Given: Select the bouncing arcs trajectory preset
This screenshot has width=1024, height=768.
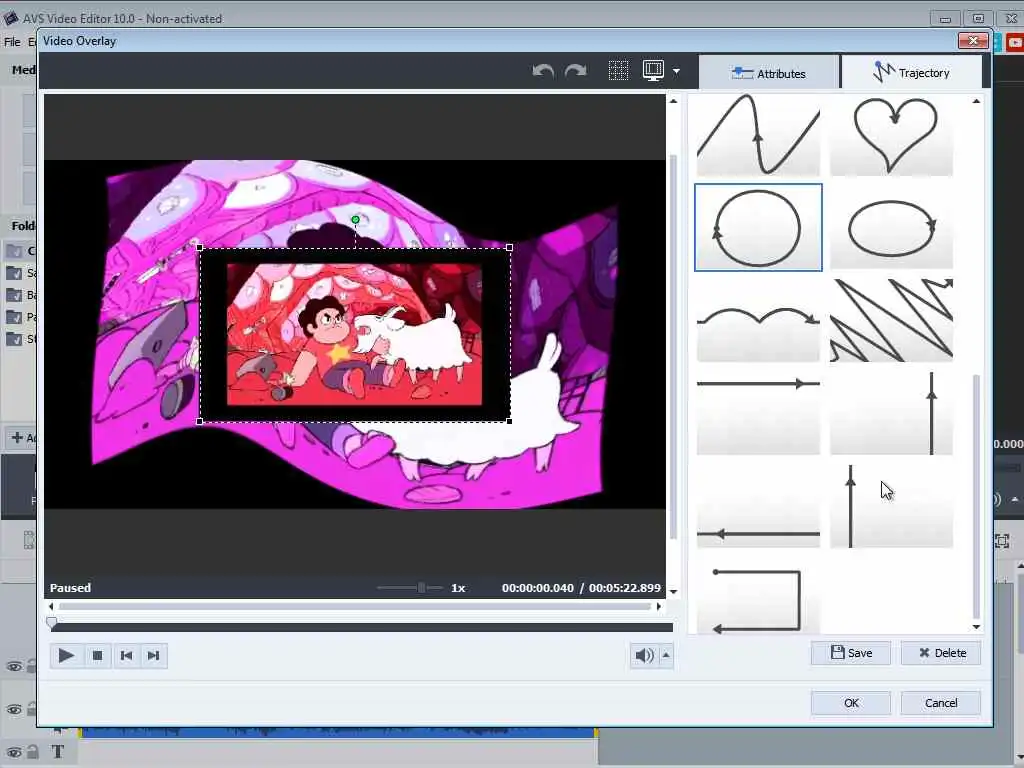Looking at the screenshot, I should tap(758, 320).
